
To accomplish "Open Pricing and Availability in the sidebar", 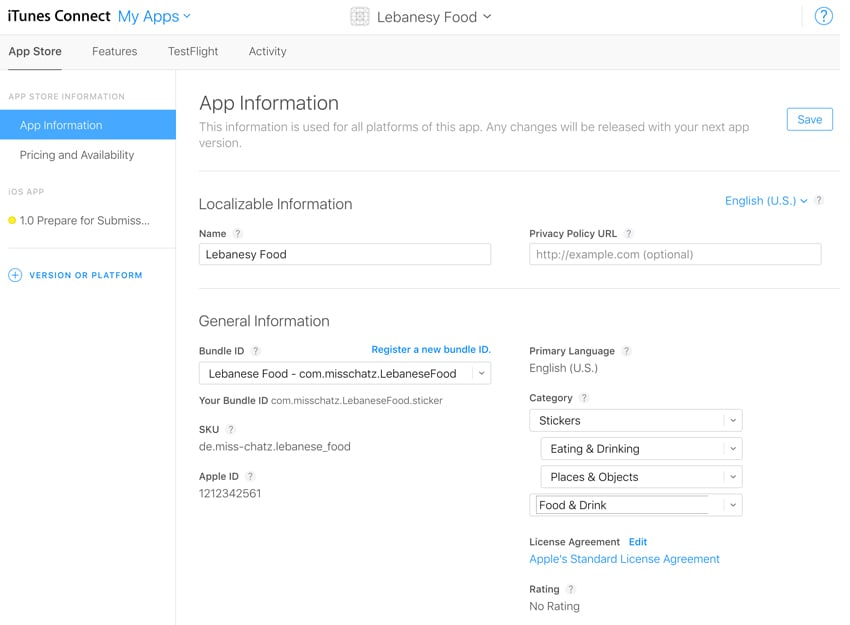I will coord(77,155).
